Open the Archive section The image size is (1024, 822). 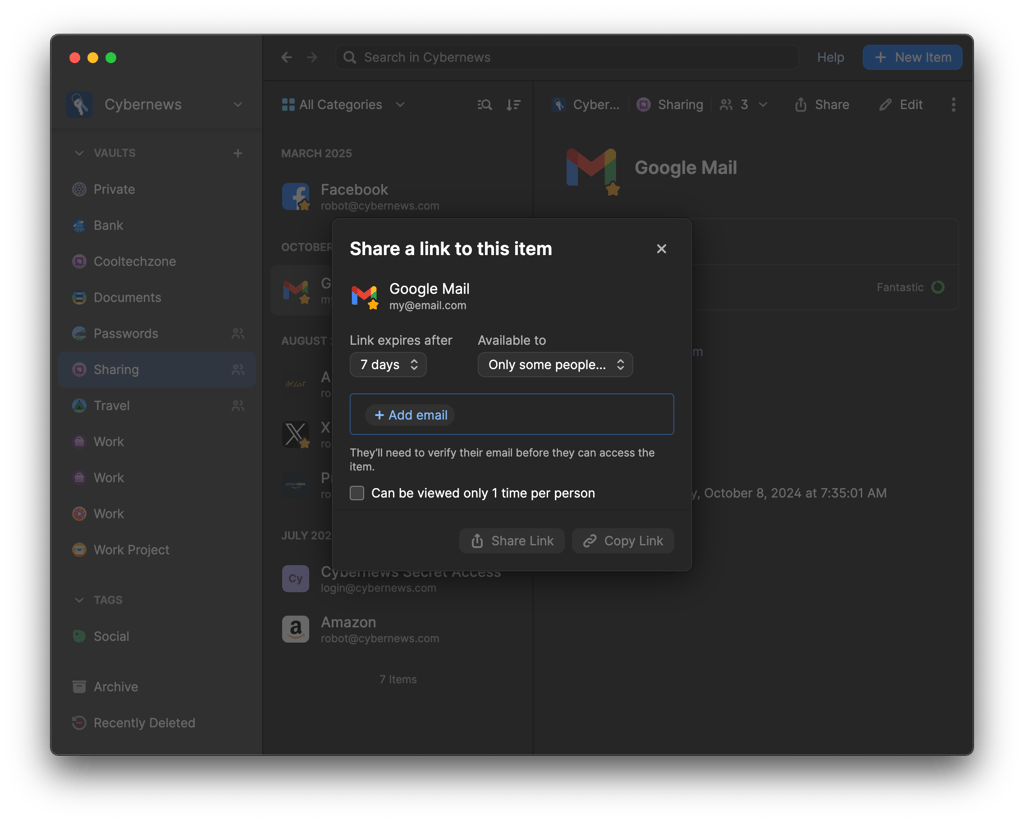coord(156,687)
